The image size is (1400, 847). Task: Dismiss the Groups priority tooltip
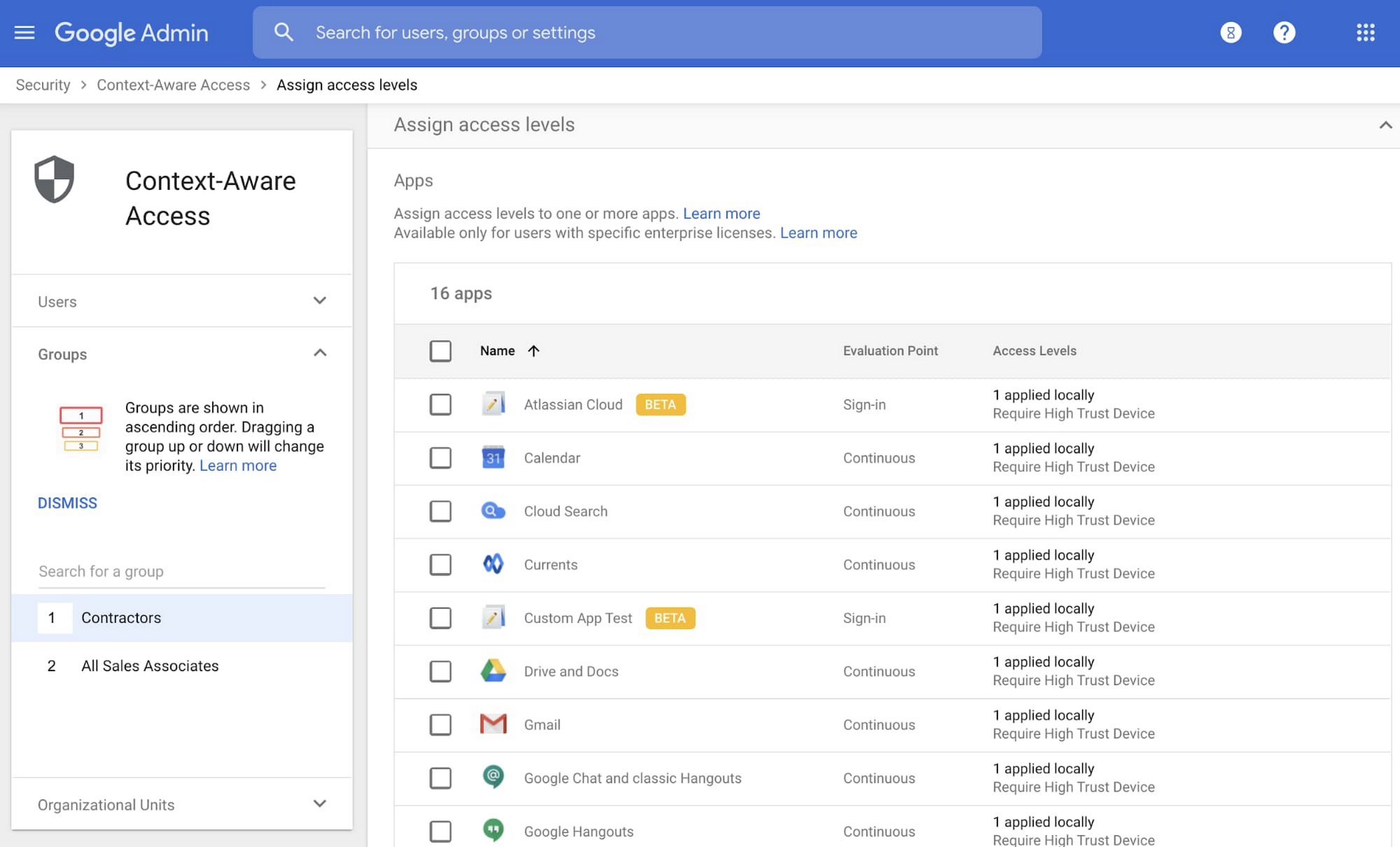coord(66,501)
